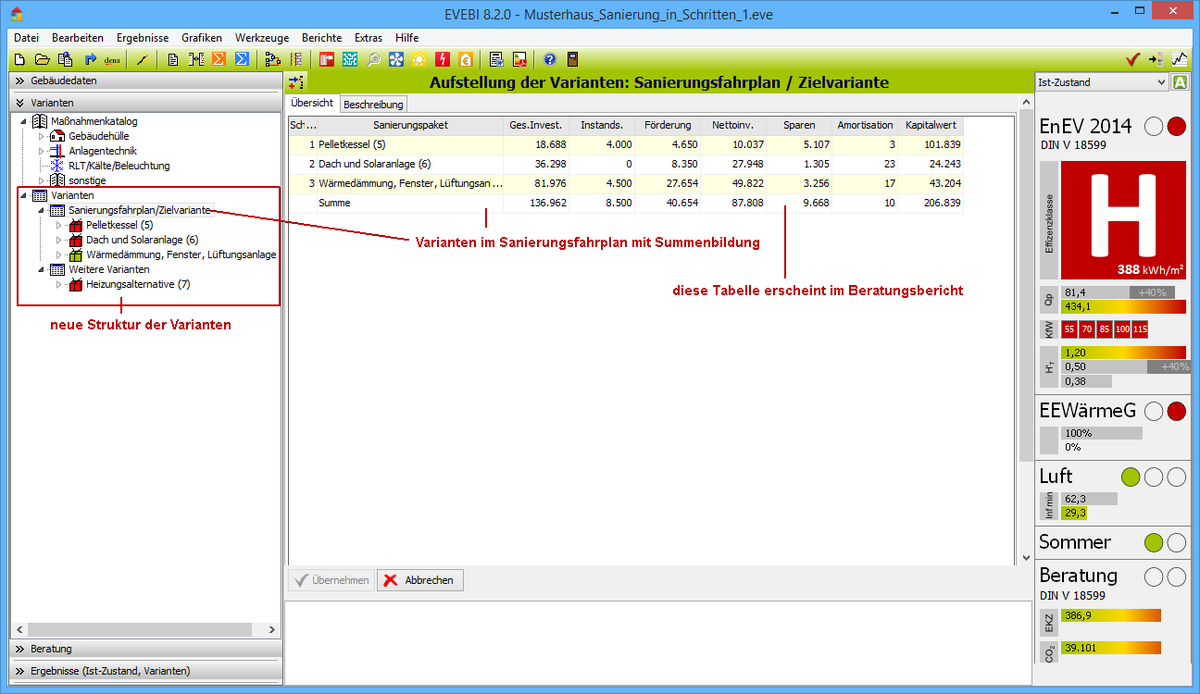The width and height of the screenshot is (1200, 694).
Task: Select the first Beratung status circle
Action: coord(1154,577)
